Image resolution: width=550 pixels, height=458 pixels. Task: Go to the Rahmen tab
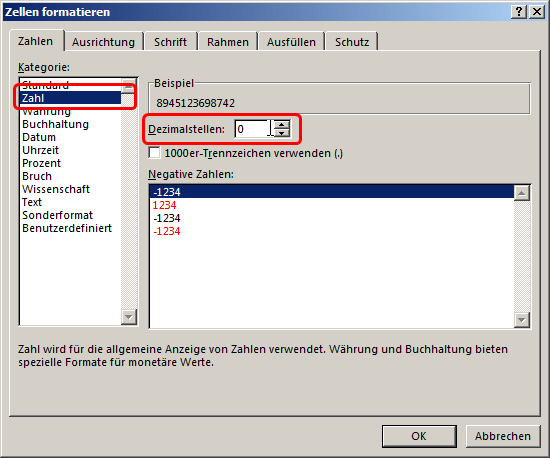tap(228, 42)
